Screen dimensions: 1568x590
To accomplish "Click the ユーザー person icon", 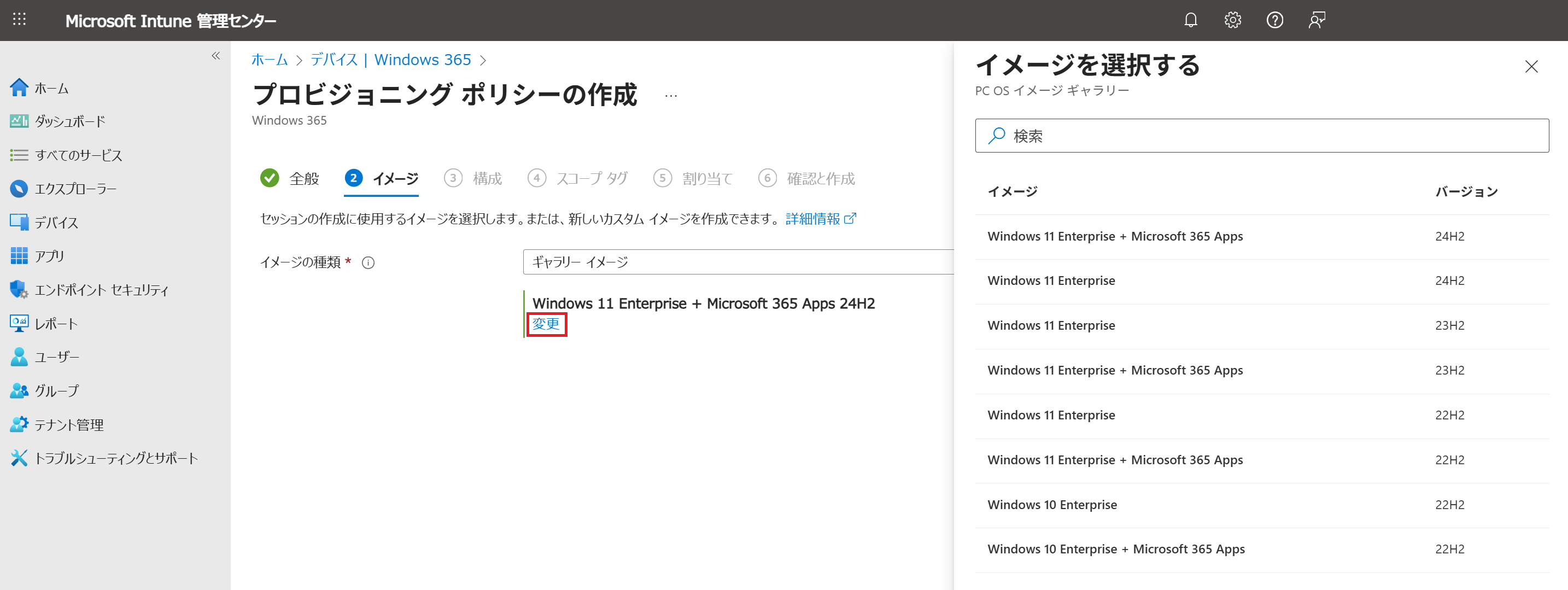I will click(x=19, y=357).
